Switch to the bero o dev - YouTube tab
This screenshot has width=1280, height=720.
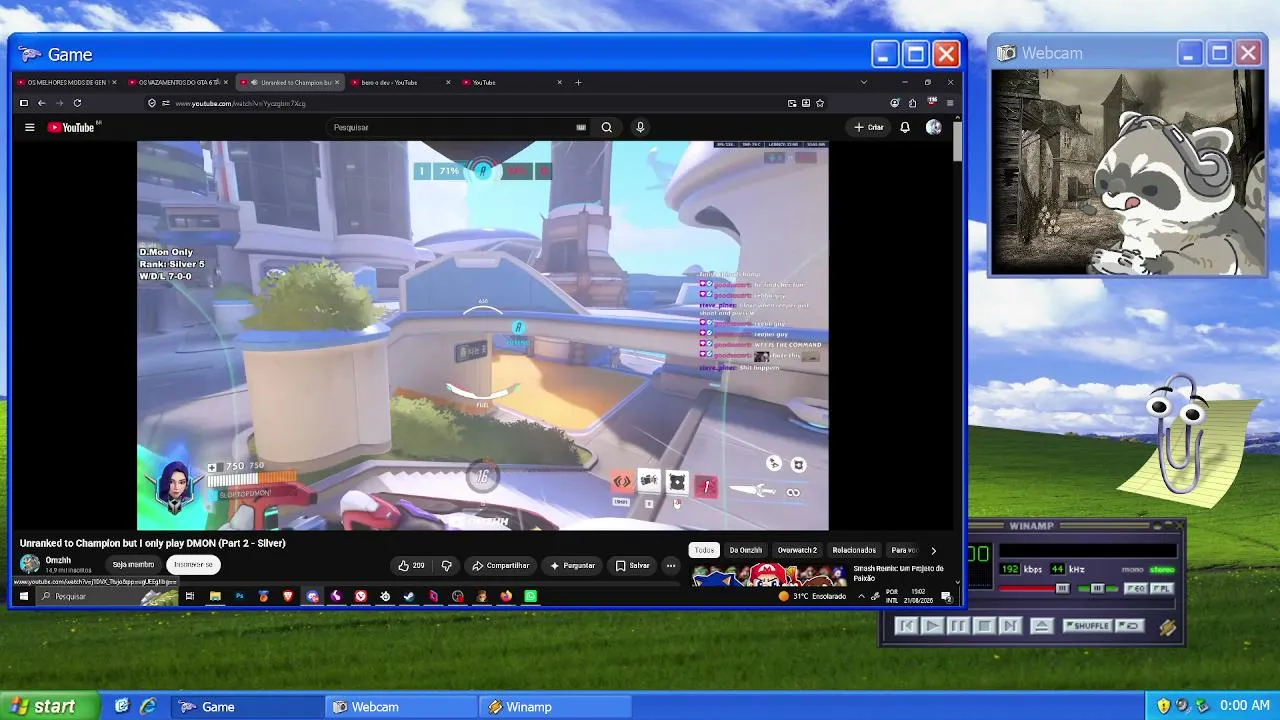coord(400,82)
